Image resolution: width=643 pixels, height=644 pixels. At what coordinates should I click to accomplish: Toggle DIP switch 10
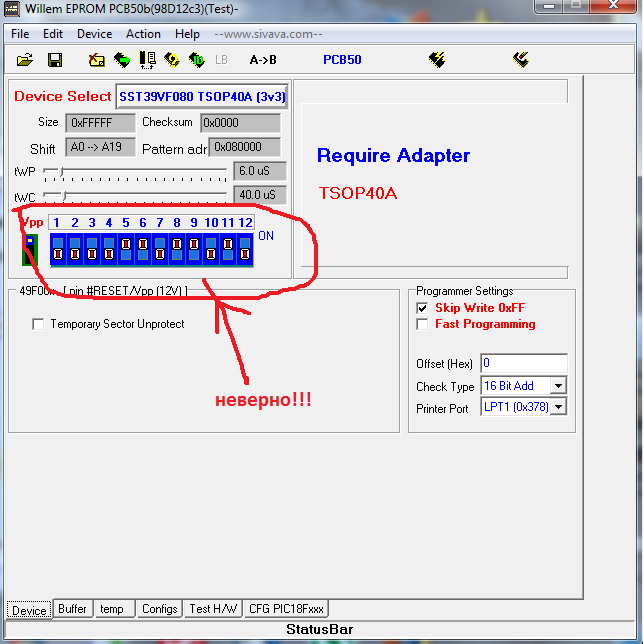[x=211, y=250]
